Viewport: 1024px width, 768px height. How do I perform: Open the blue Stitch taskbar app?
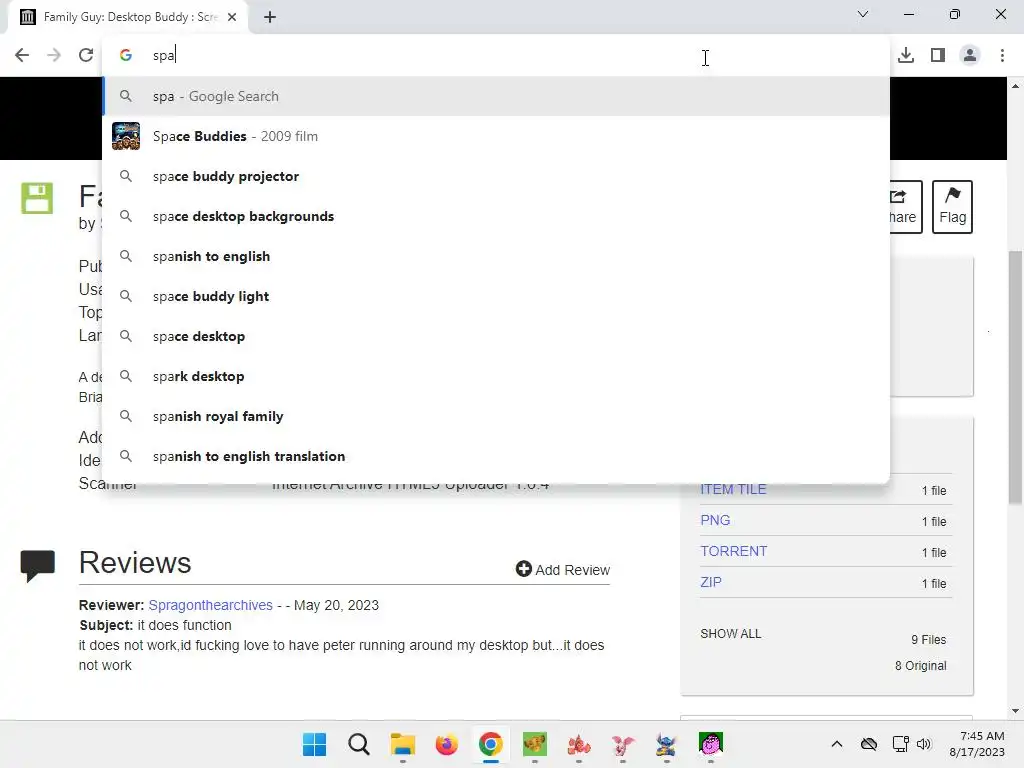666,744
